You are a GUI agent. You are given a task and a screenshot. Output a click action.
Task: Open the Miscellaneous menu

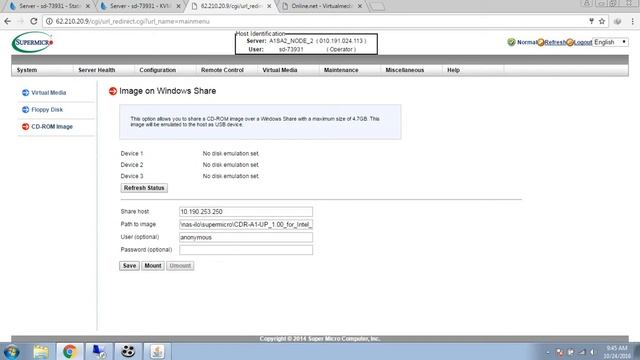404,70
